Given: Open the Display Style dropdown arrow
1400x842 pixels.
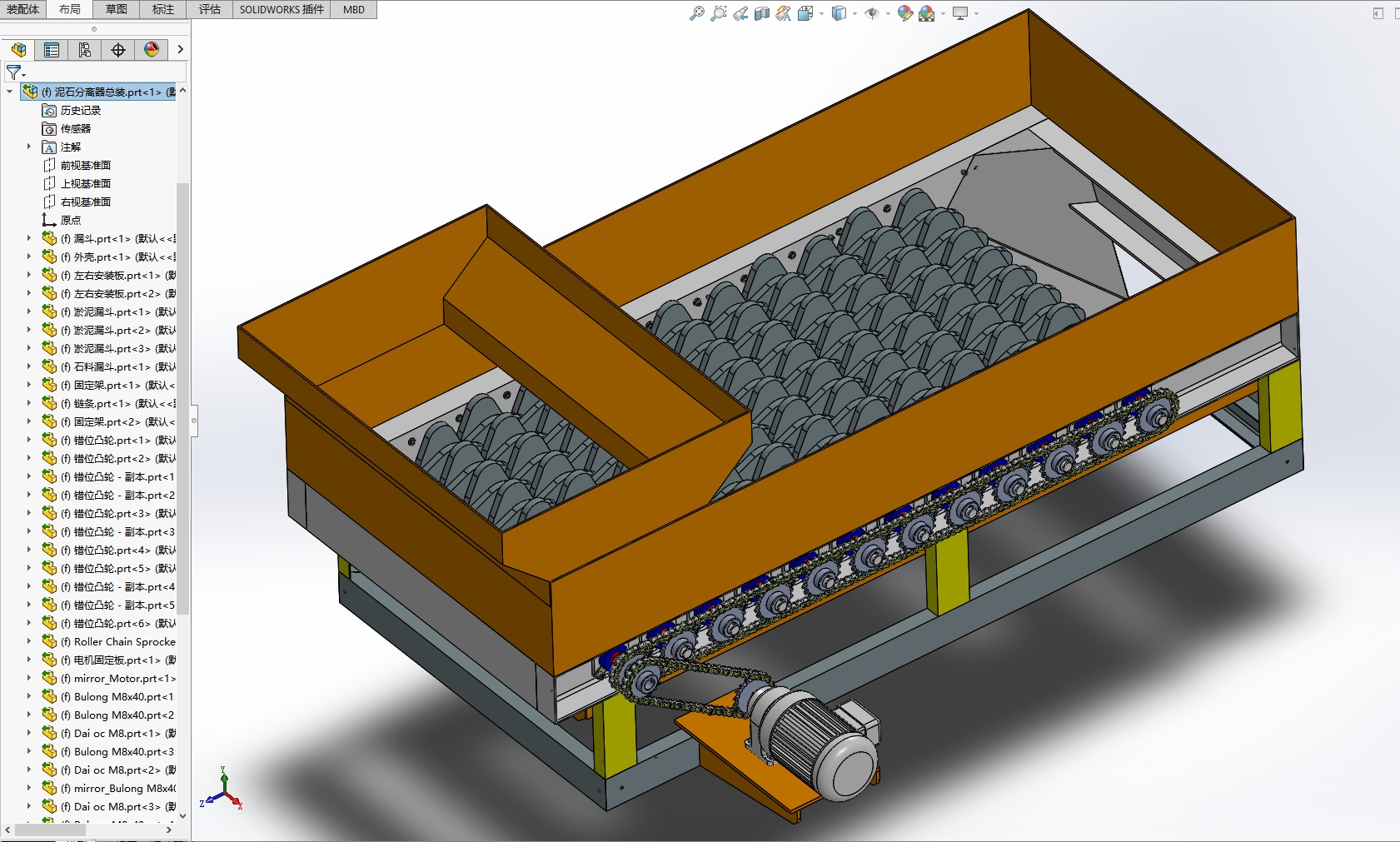Looking at the screenshot, I should coord(854,13).
